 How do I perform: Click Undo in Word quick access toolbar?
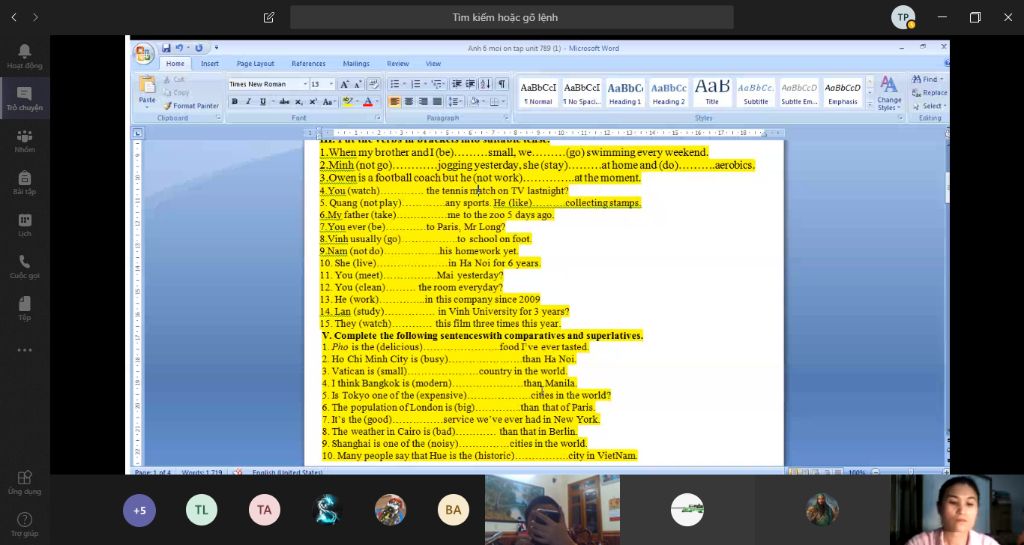click(x=179, y=48)
